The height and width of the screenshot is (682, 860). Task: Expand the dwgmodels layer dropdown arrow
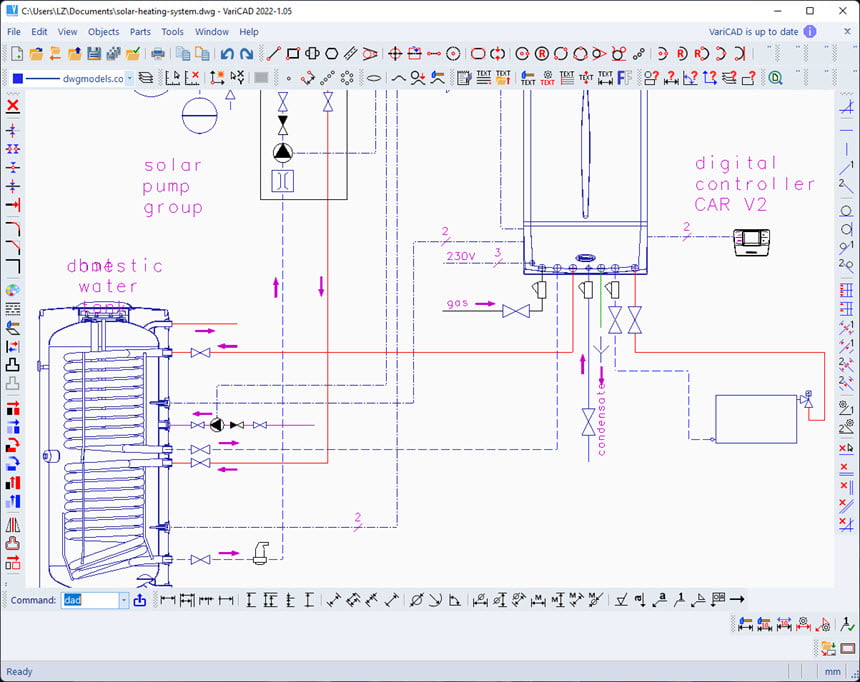click(x=130, y=78)
